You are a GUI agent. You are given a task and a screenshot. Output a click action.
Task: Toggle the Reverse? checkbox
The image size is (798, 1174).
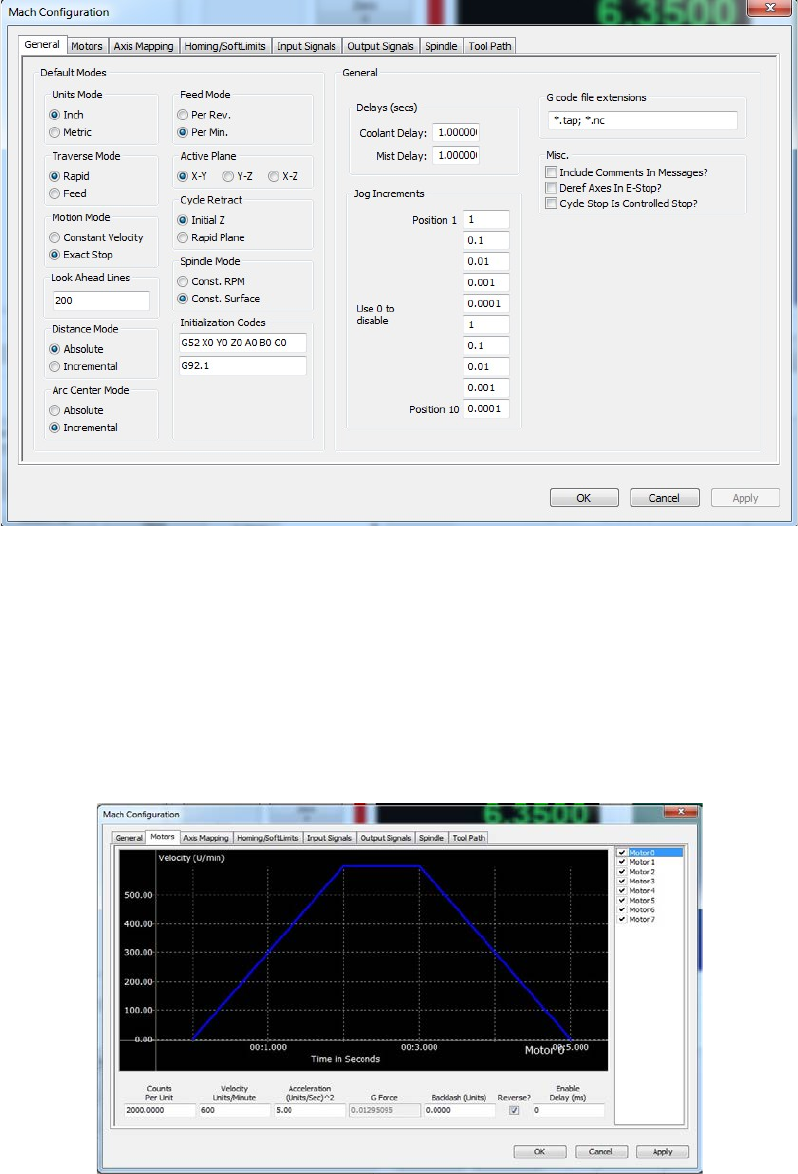pos(514,1110)
